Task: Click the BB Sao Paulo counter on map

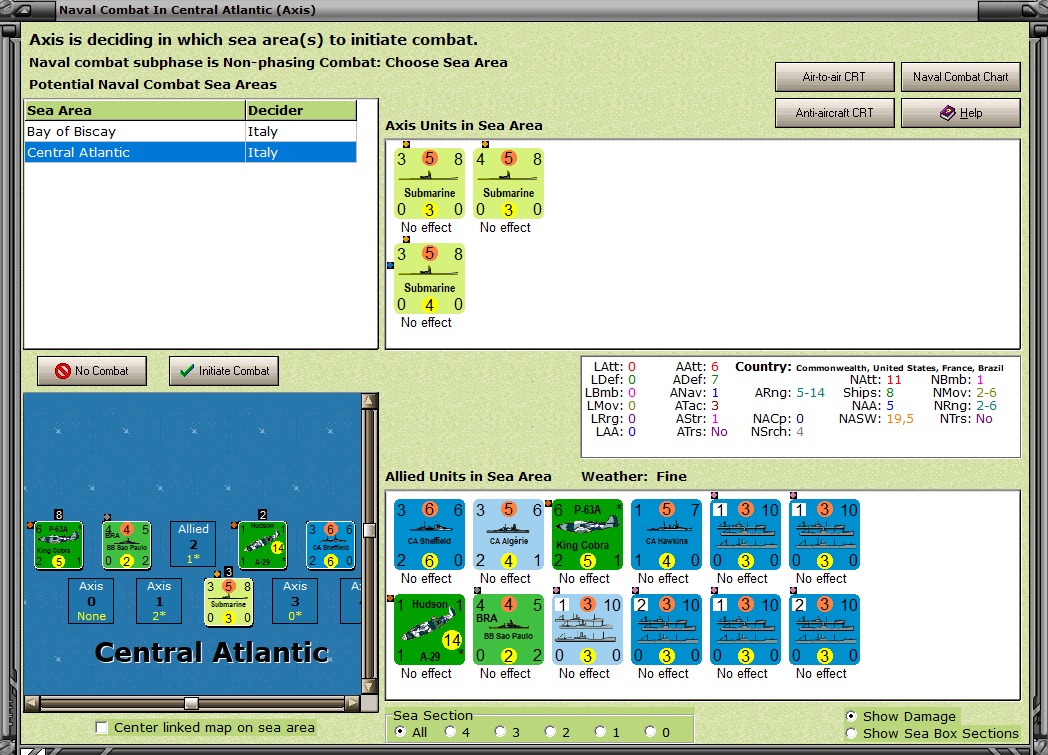Action: (x=127, y=545)
